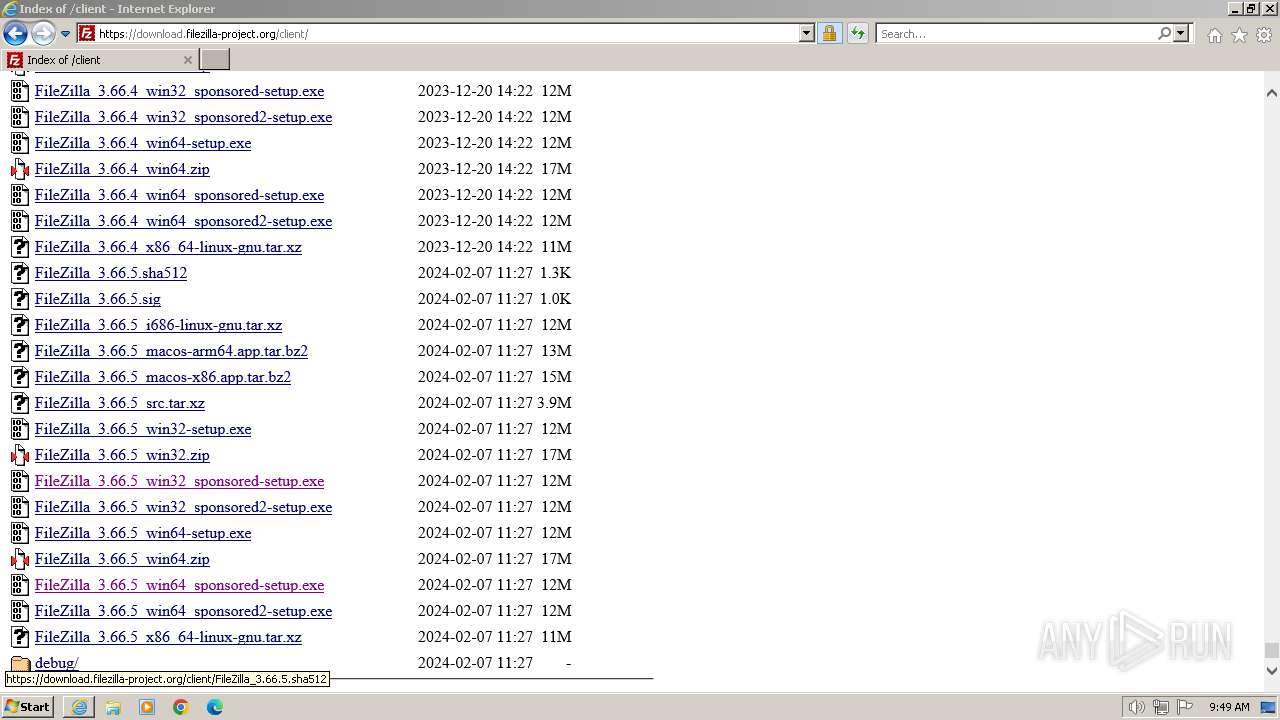Open the Tools gear icon
1280x720 pixels.
click(x=1264, y=35)
